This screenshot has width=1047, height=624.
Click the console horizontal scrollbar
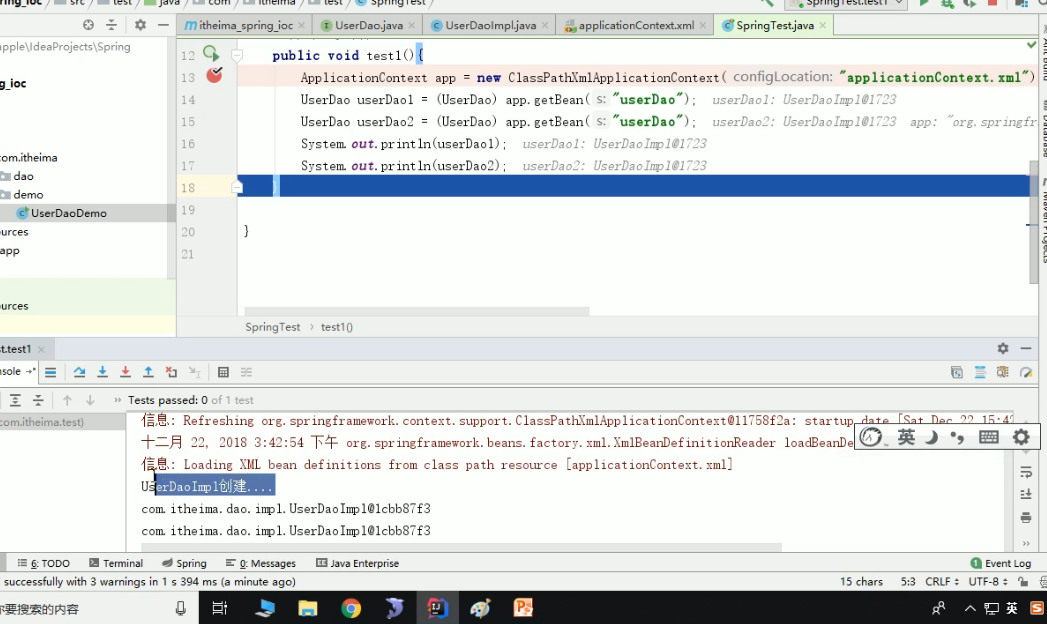461,547
